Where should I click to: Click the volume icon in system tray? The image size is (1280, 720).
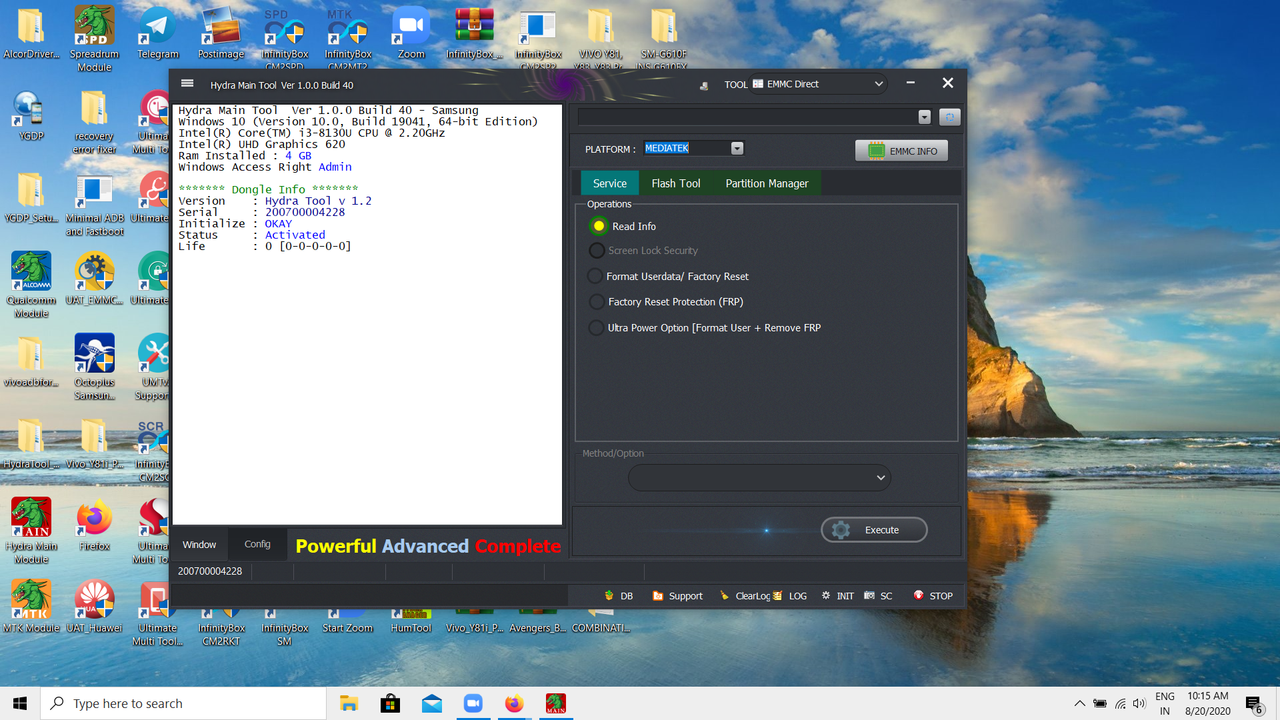(1138, 704)
